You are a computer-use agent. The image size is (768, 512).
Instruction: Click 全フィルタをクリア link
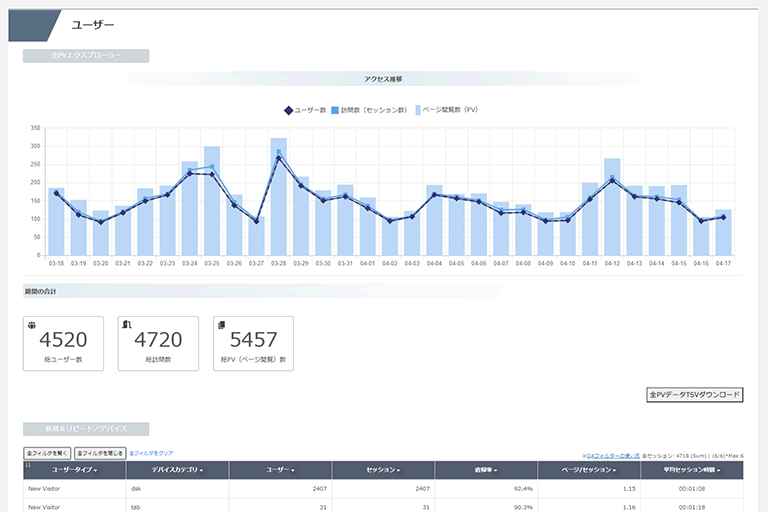pyautogui.click(x=151, y=453)
